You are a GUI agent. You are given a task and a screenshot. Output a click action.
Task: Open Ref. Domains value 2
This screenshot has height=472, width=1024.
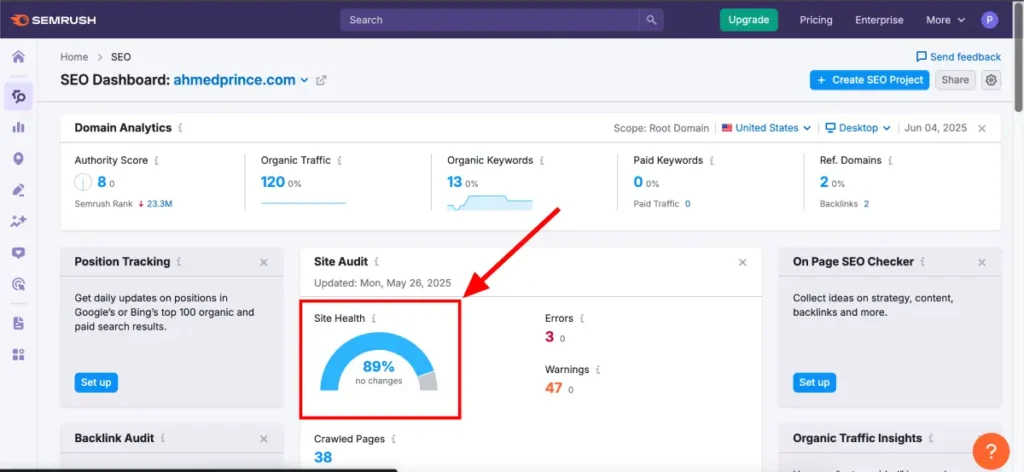pyautogui.click(x=824, y=182)
